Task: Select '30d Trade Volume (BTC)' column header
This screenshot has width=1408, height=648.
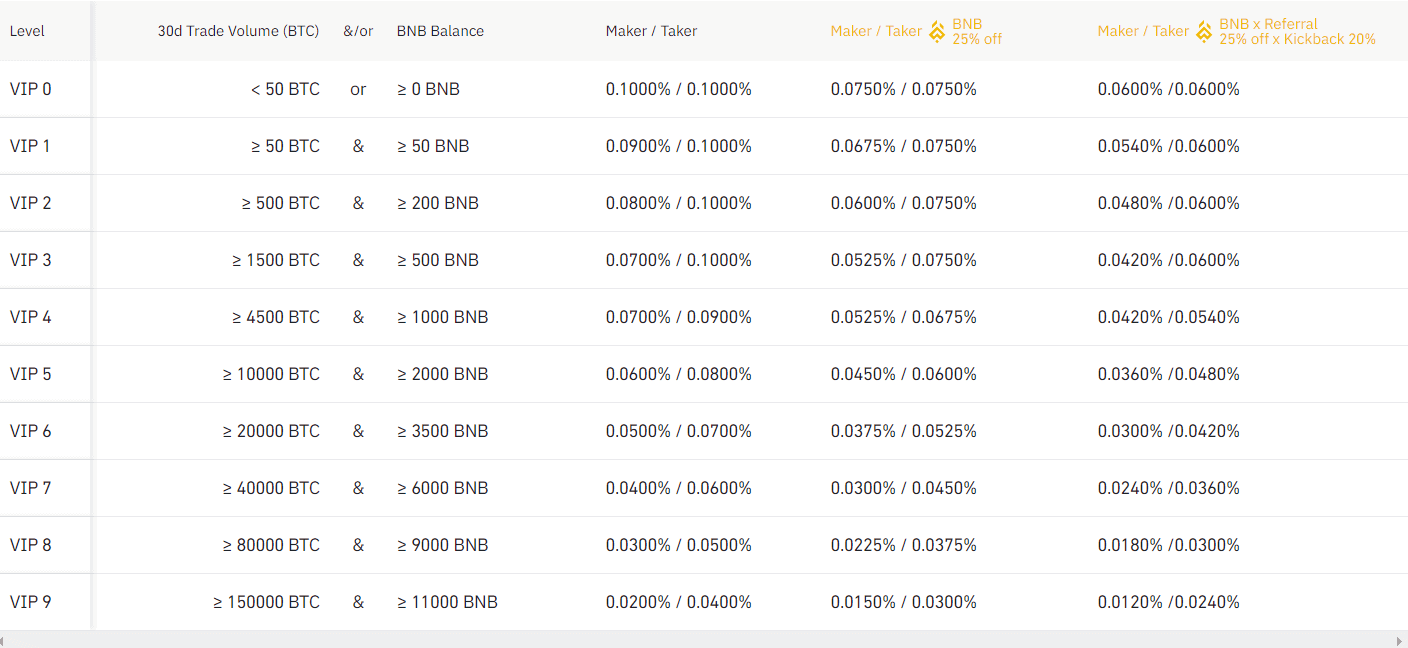Action: 238,31
